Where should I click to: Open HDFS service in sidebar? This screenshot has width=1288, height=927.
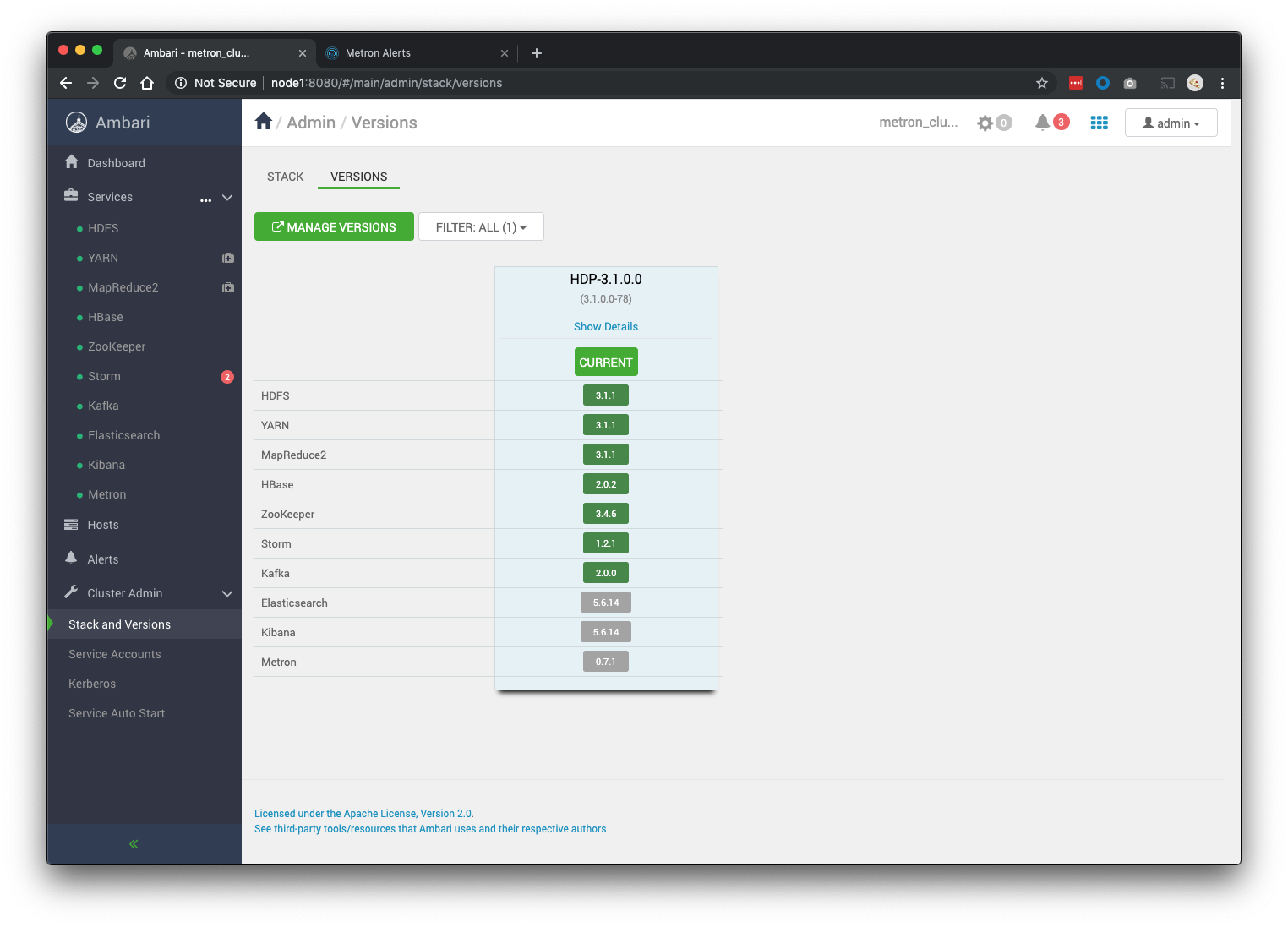[103, 228]
